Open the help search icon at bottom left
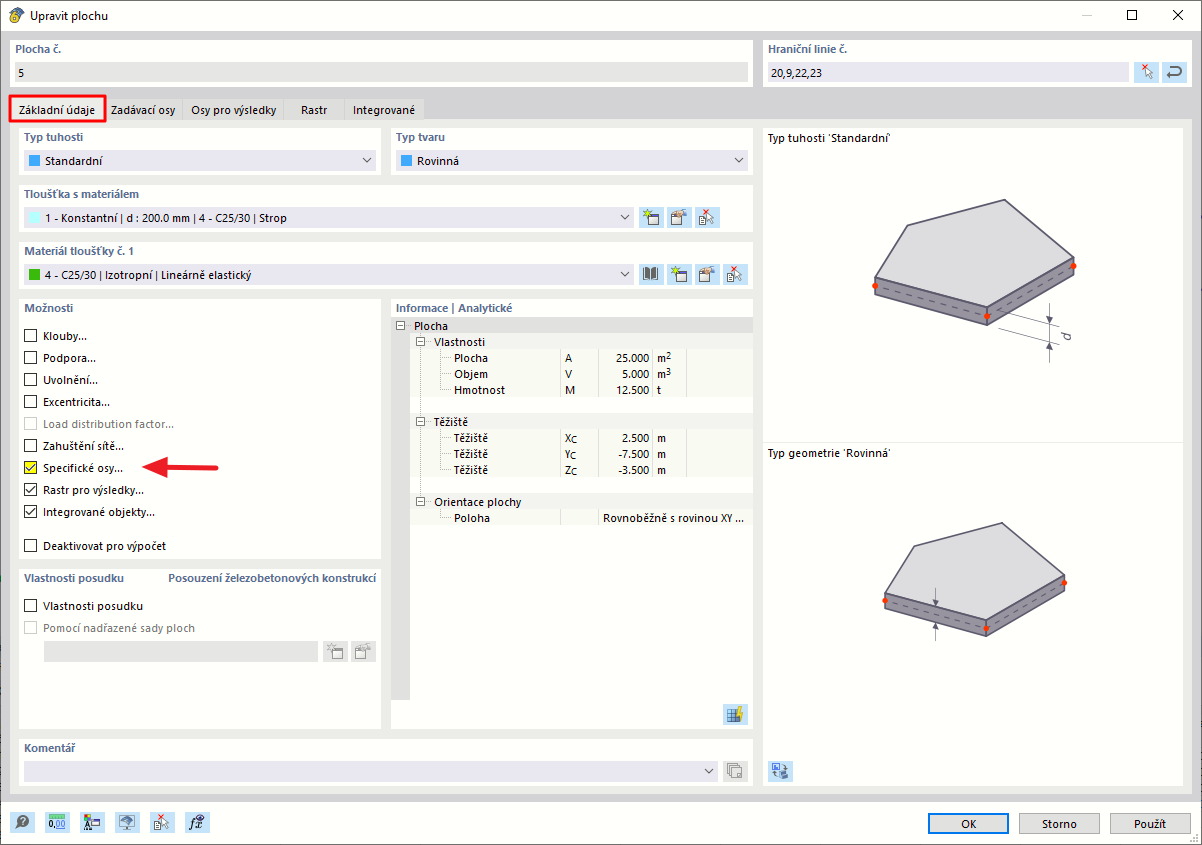The height and width of the screenshot is (845, 1202). point(23,822)
